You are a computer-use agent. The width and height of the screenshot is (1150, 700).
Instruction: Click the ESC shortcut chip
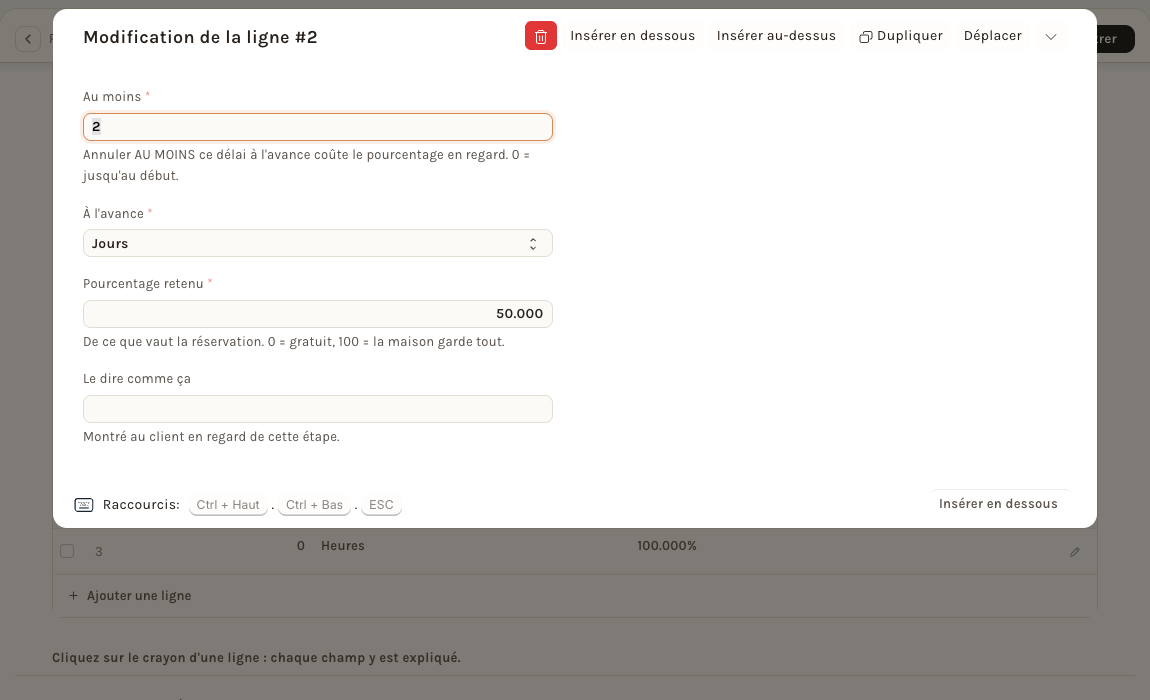tap(381, 505)
